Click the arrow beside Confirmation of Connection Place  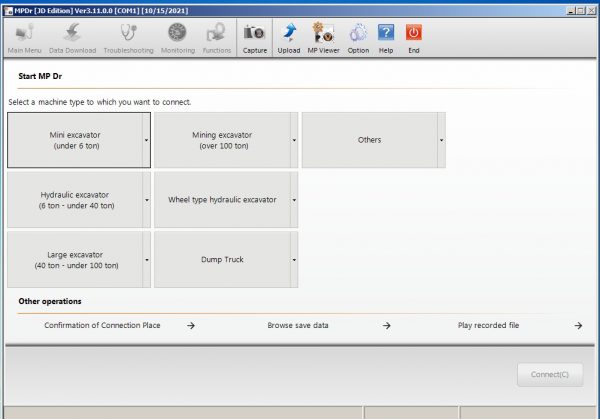click(x=191, y=326)
